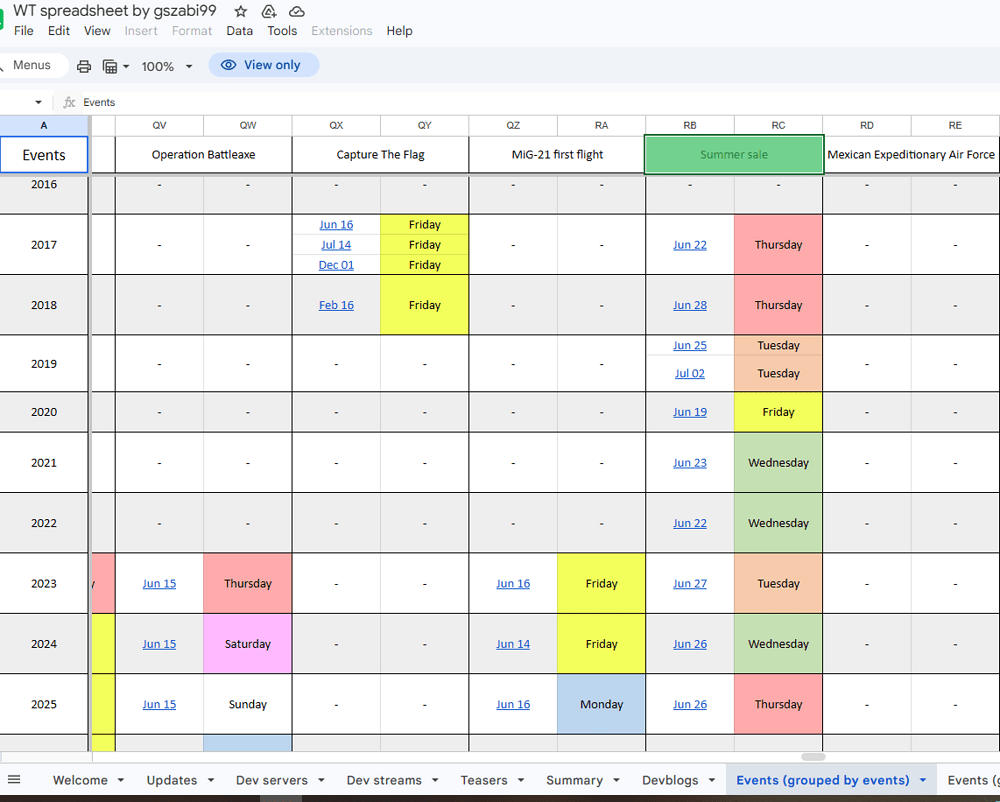1000x802 pixels.
Task: Switch to the Dev streams sheet tab
Action: (x=384, y=780)
